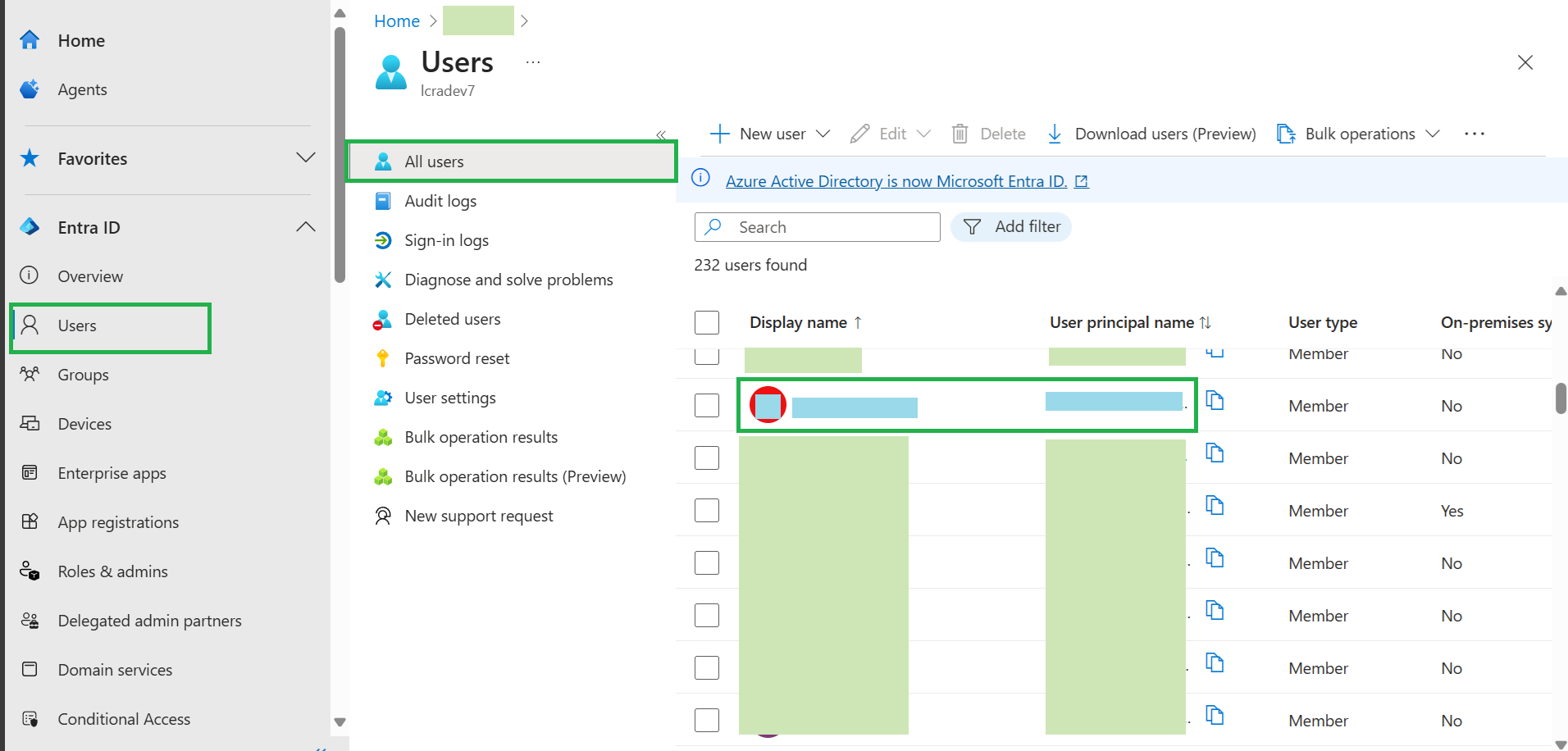
Task: Click the New support request headset icon
Action: (383, 516)
